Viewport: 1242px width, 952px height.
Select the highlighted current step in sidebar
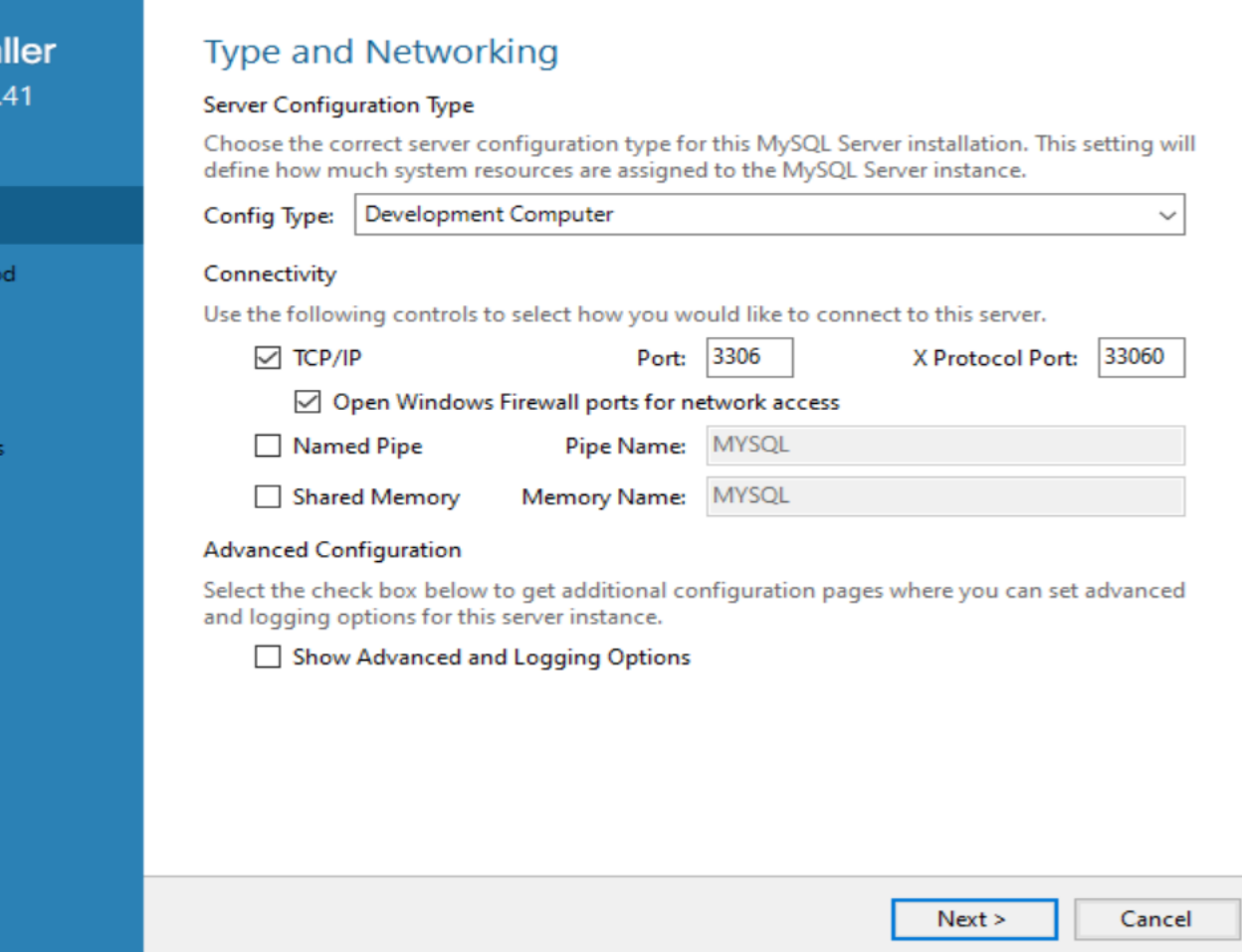point(71,215)
